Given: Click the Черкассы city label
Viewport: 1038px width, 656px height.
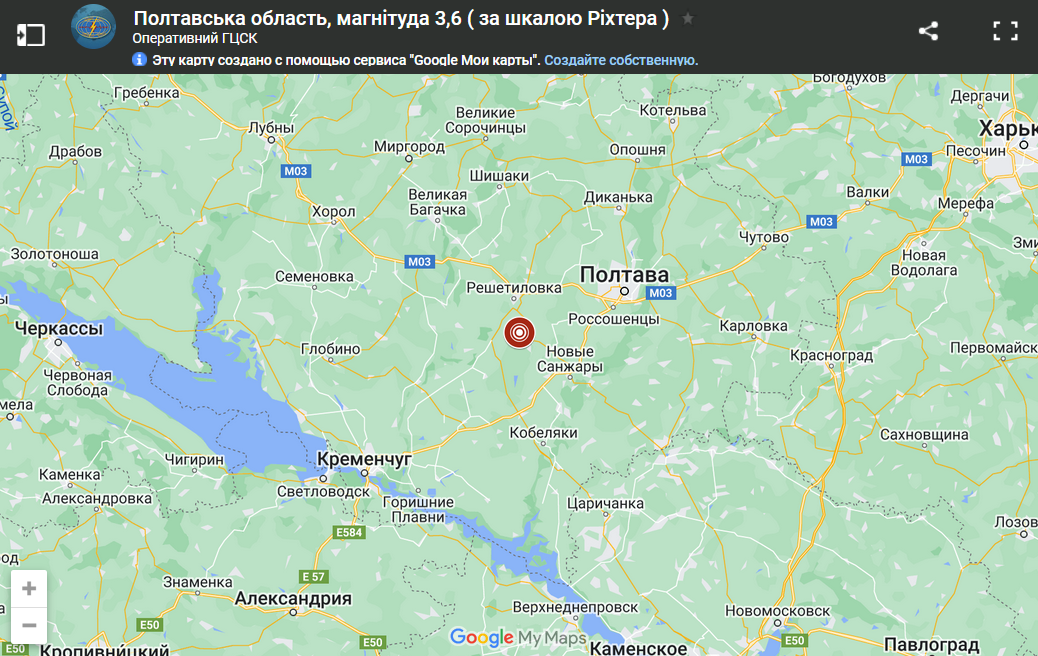Looking at the screenshot, I should point(59,328).
